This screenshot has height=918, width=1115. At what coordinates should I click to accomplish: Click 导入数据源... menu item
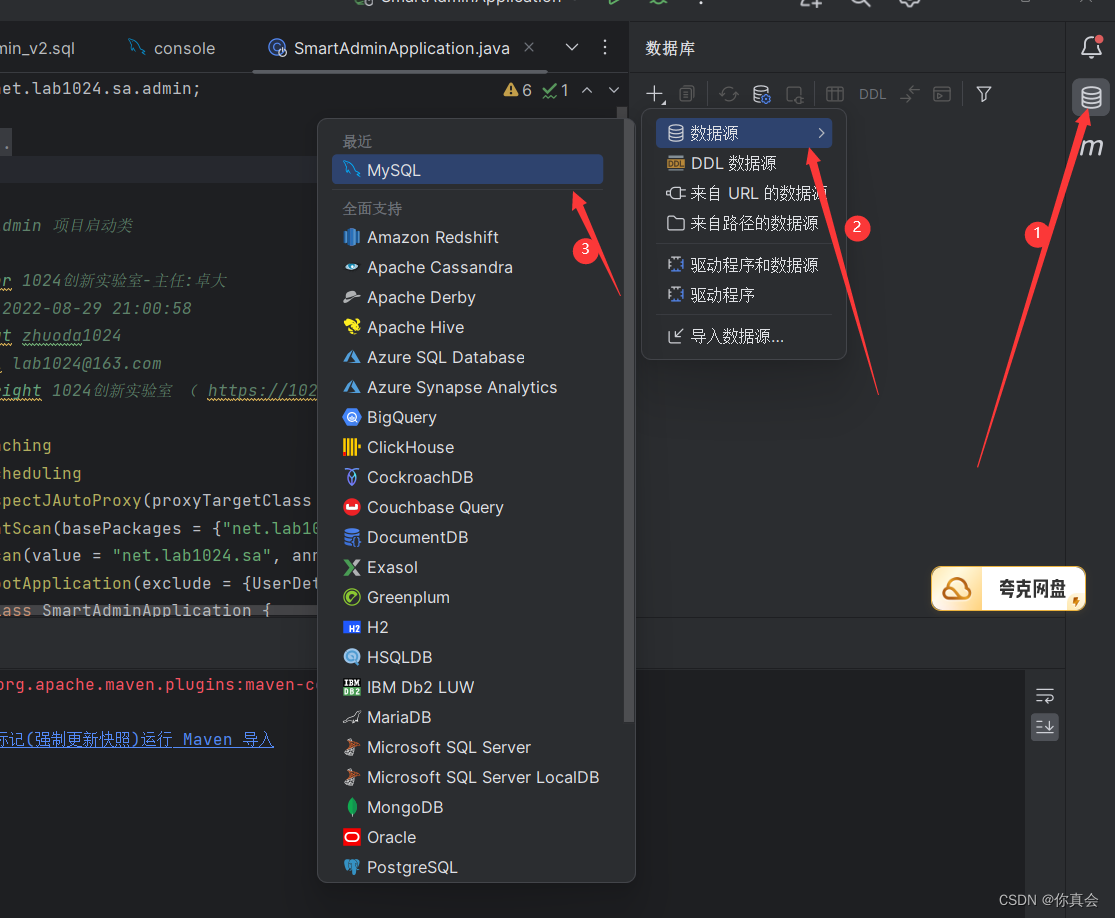point(744,336)
